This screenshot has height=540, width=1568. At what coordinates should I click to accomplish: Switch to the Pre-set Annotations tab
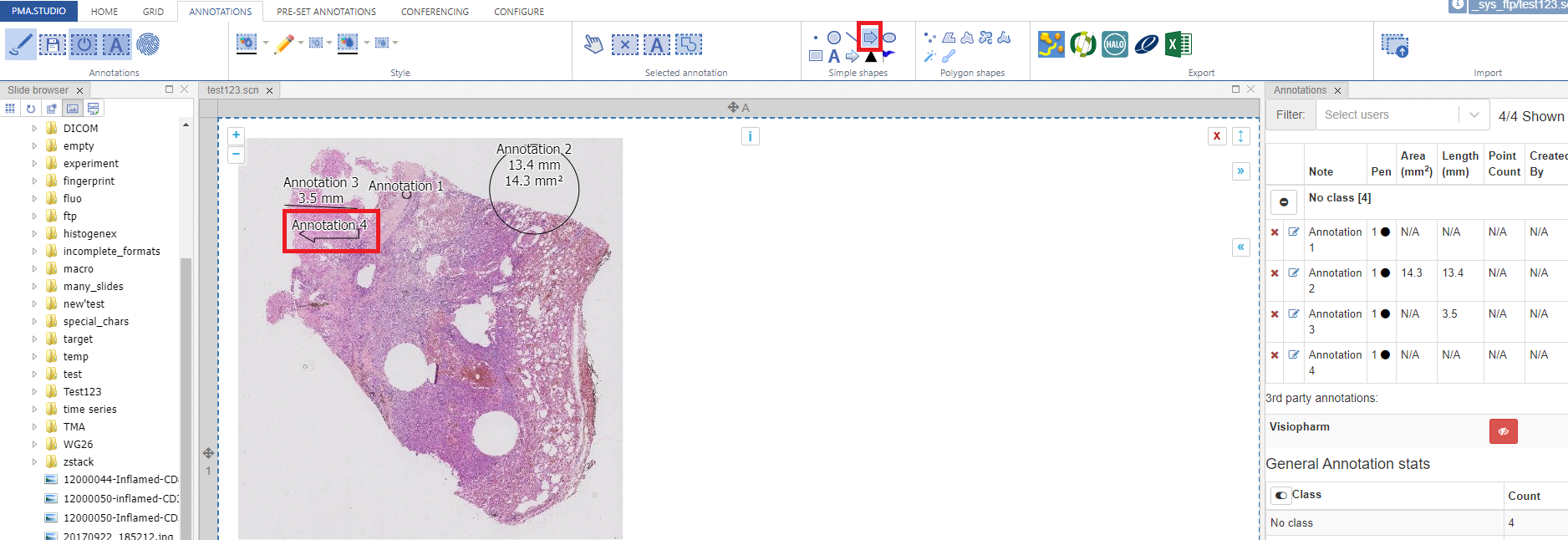pos(326,12)
